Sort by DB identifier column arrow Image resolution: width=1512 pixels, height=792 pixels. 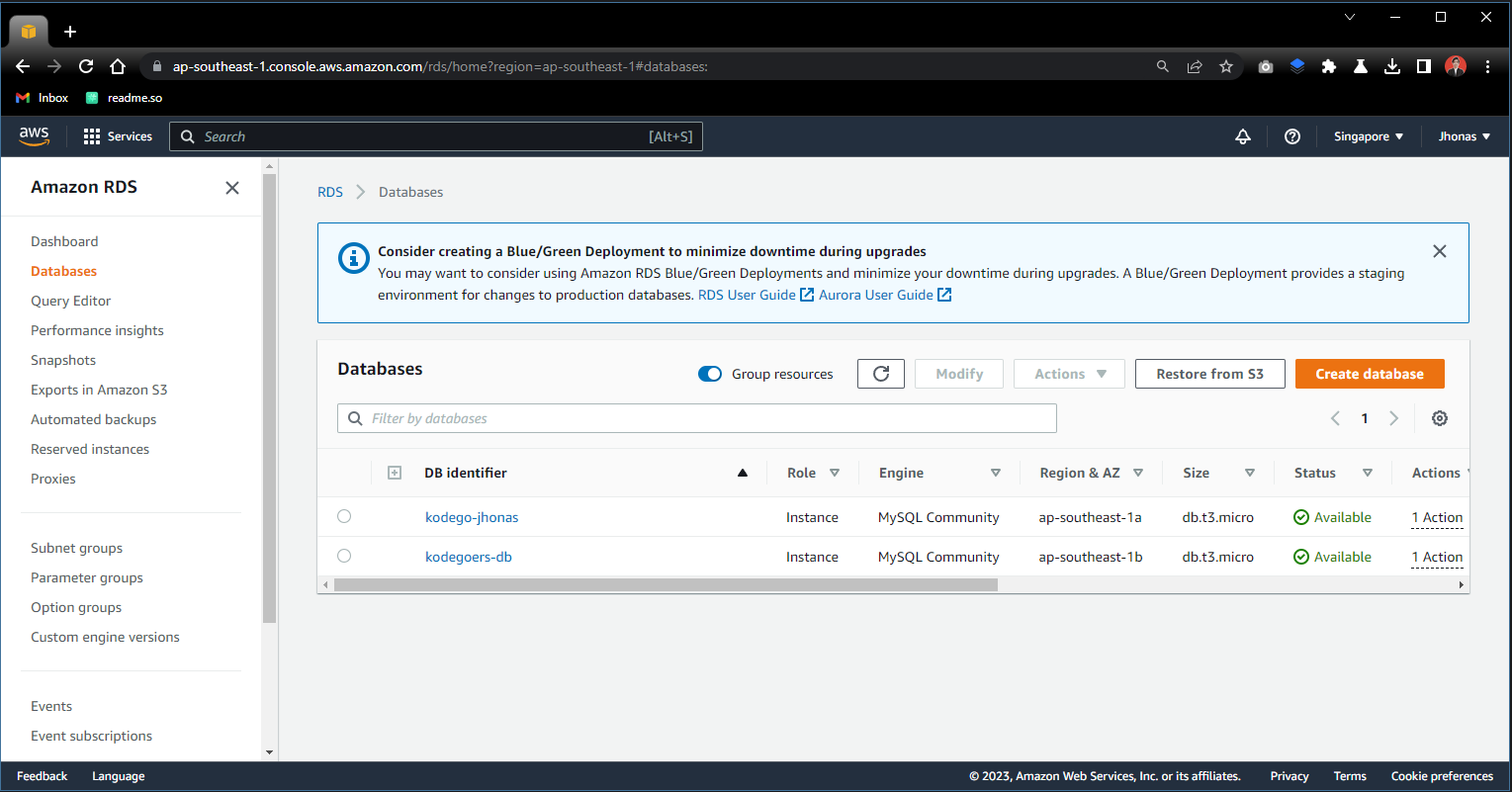(x=743, y=473)
